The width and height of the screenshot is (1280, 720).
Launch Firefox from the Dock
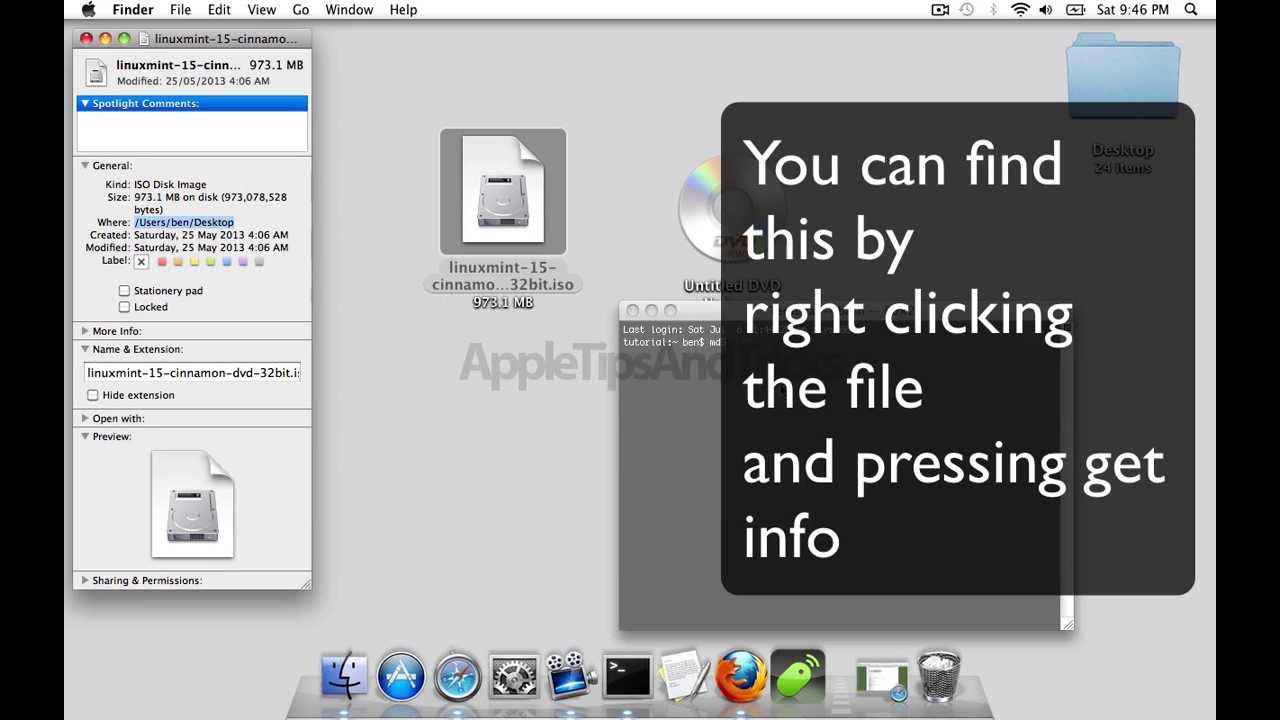pyautogui.click(x=741, y=676)
